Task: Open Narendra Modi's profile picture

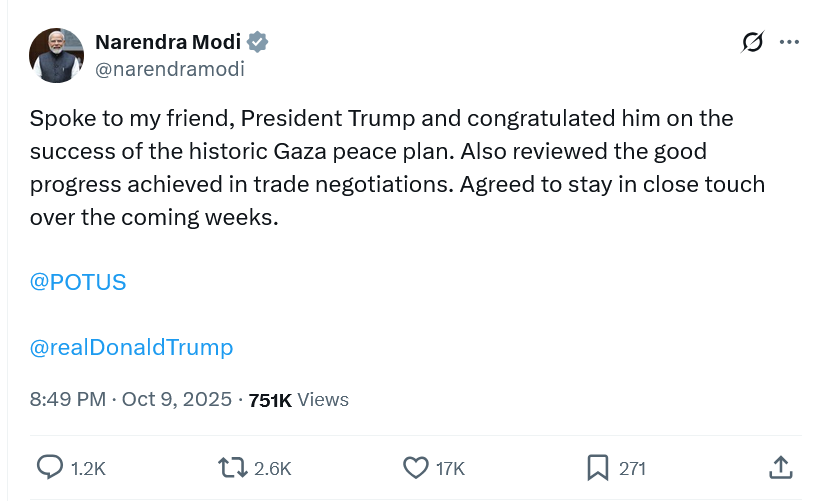Action: [56, 55]
